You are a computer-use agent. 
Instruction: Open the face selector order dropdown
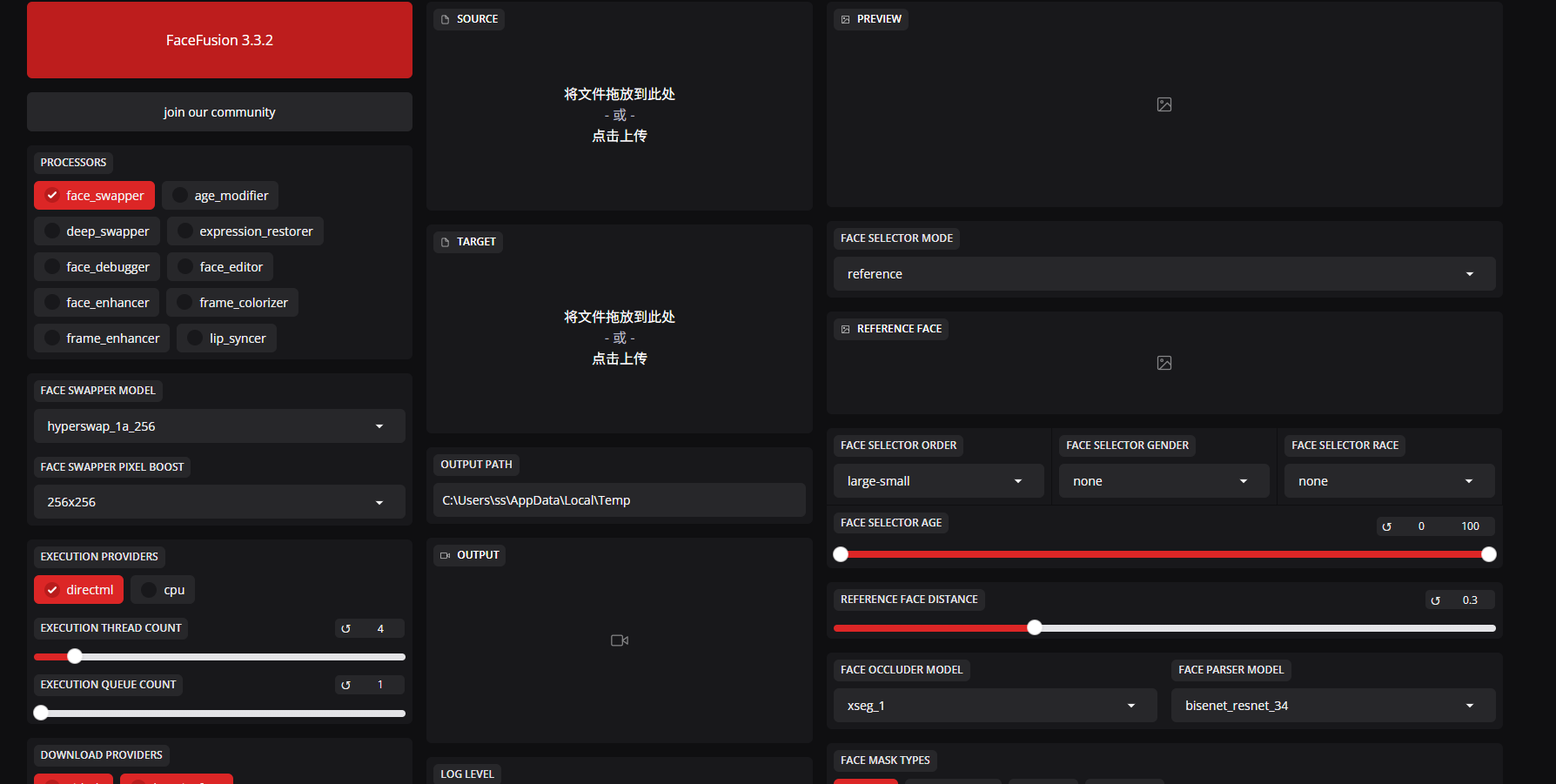tap(939, 481)
